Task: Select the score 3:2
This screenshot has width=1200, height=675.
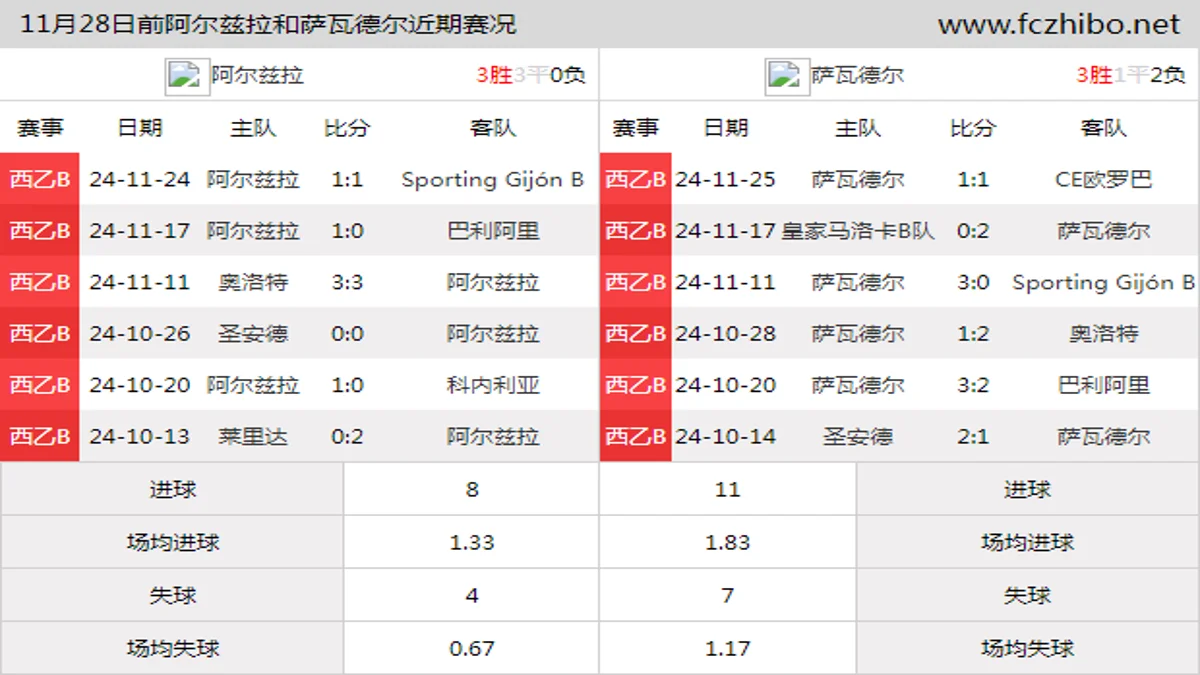Action: [x=973, y=385]
